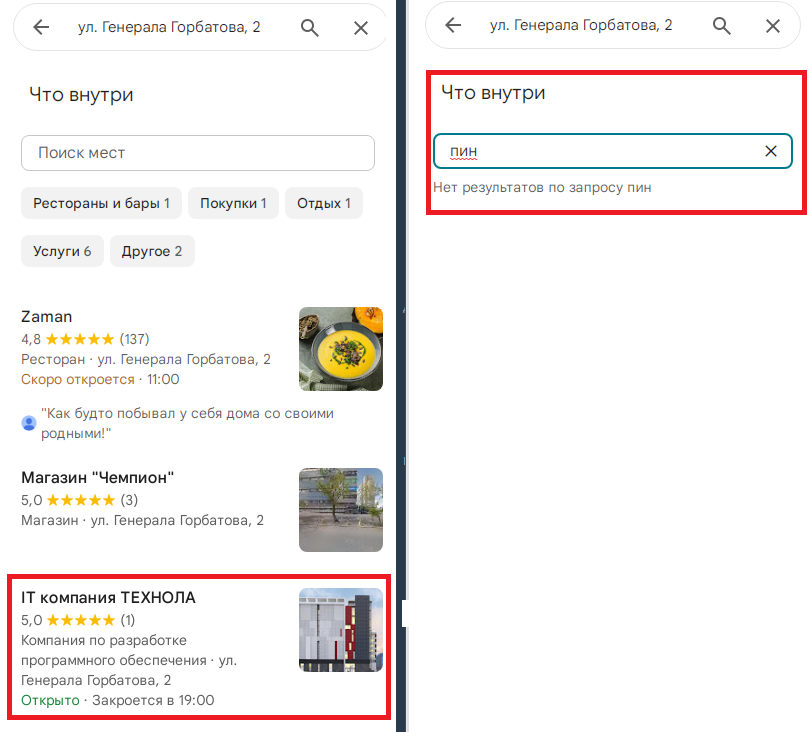Select the "Рестораны и бары" filter chip

(101, 203)
